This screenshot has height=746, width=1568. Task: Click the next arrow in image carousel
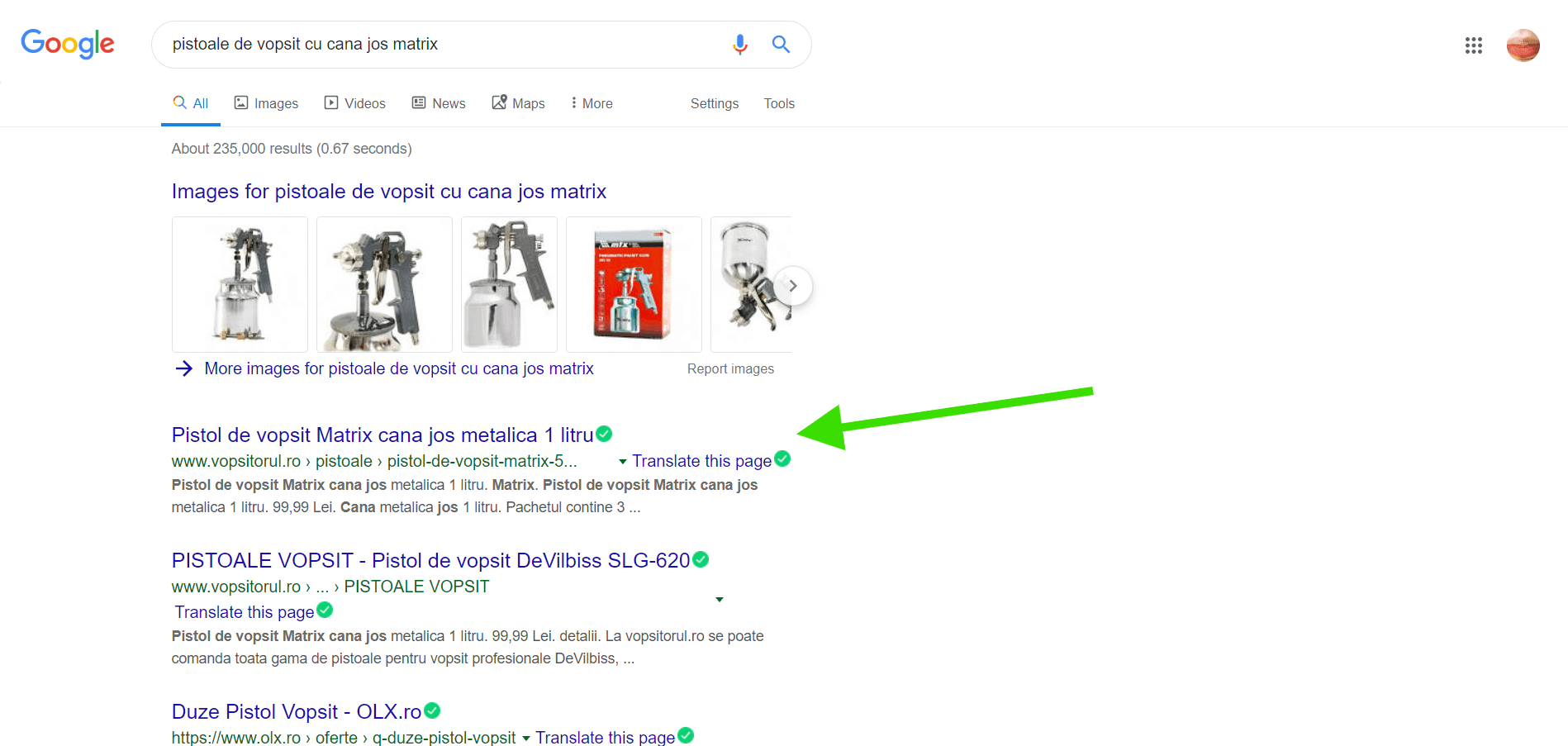coord(793,286)
